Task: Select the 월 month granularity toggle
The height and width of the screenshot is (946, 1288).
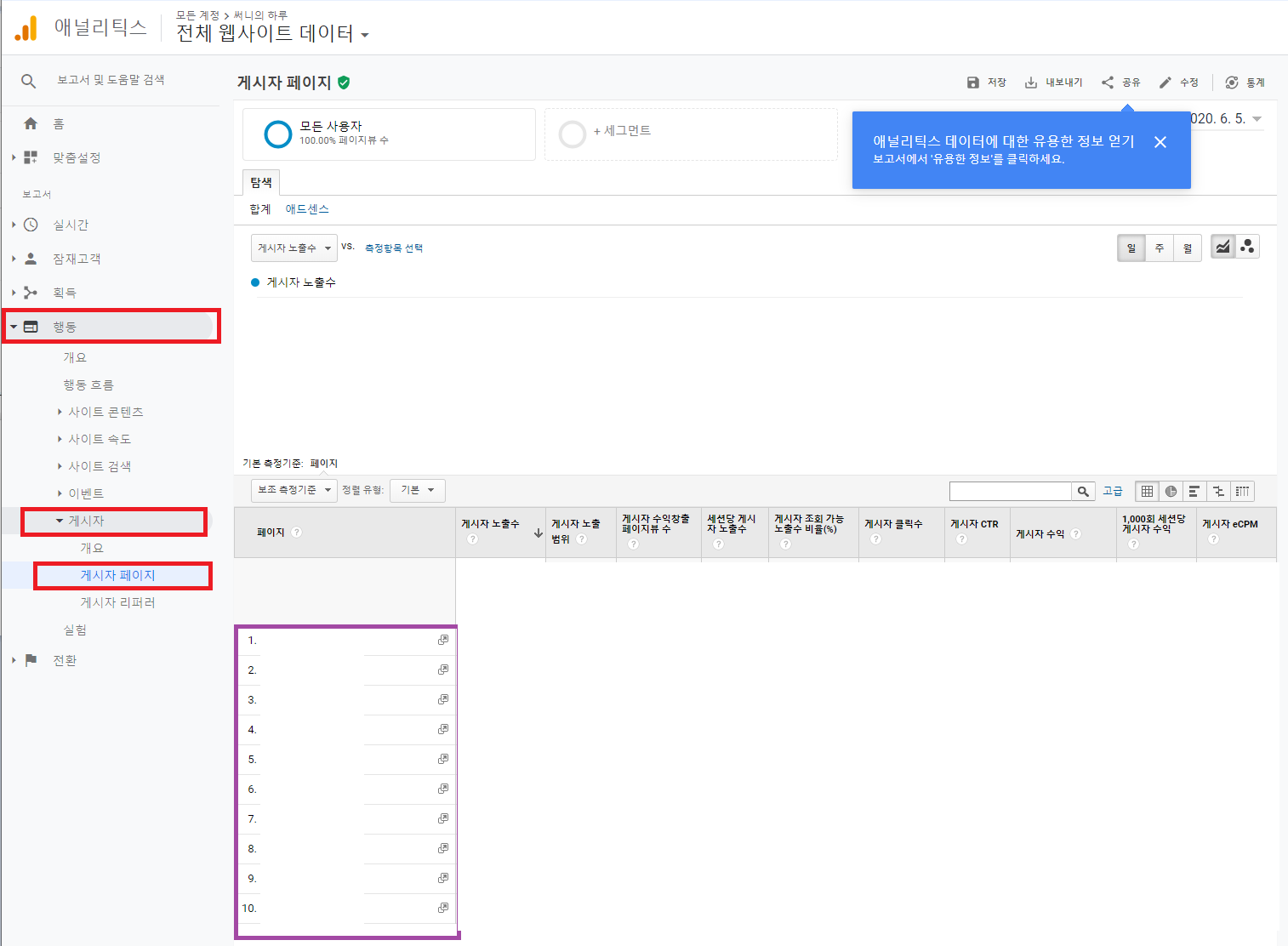Action: tap(1188, 248)
